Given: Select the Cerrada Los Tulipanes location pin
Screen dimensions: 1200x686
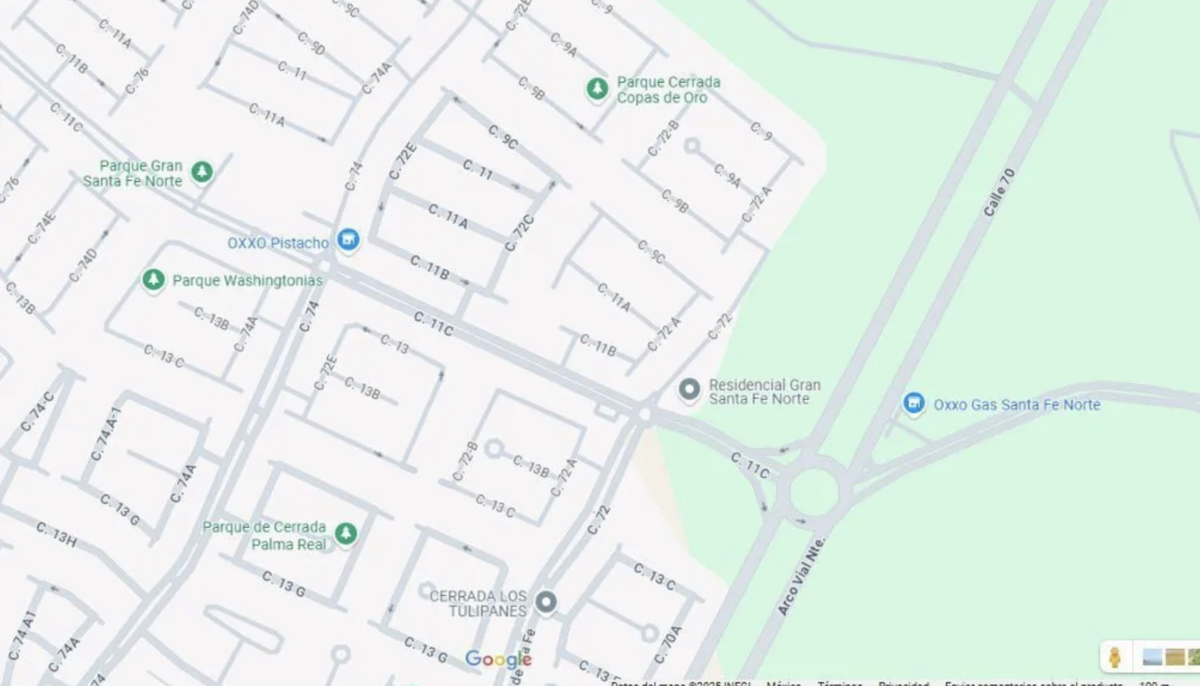Looking at the screenshot, I should point(546,602).
